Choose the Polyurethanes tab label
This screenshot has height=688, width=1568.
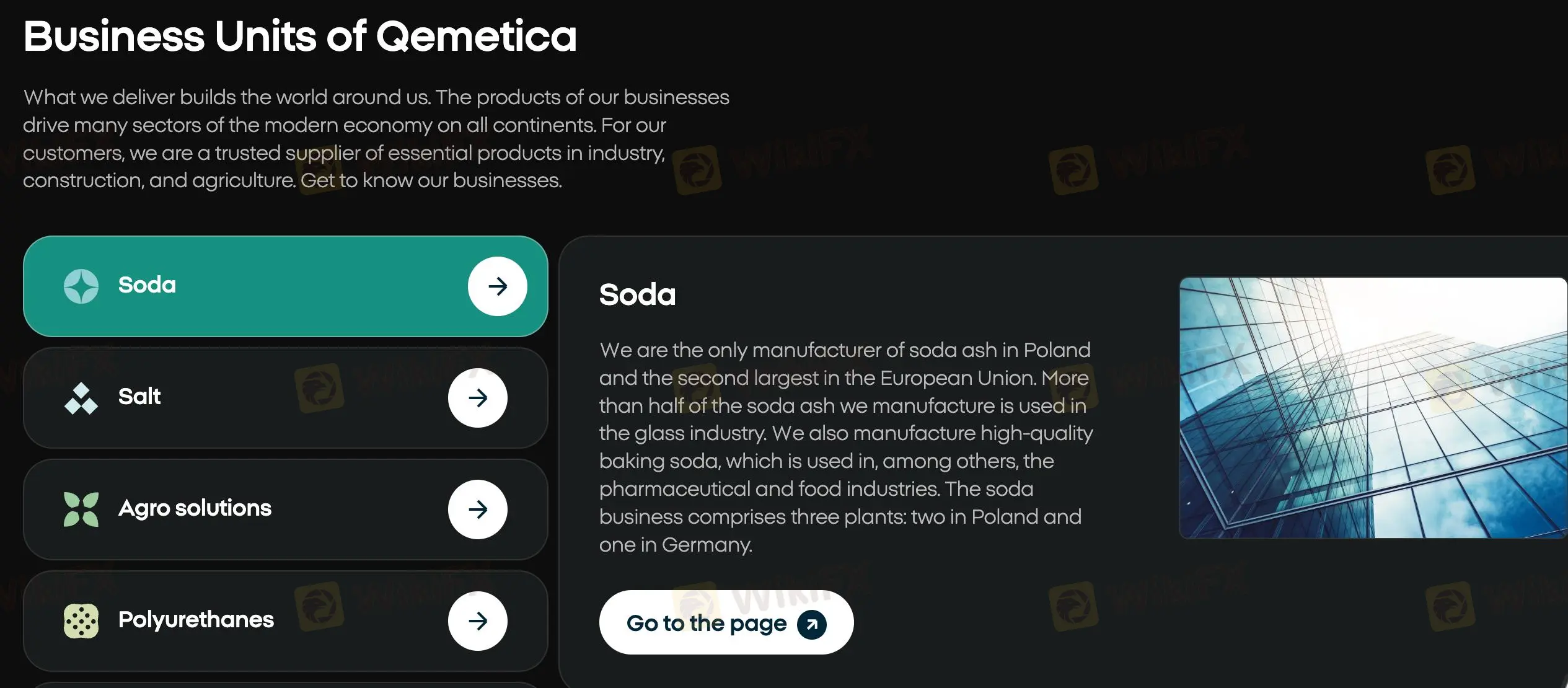pos(196,620)
